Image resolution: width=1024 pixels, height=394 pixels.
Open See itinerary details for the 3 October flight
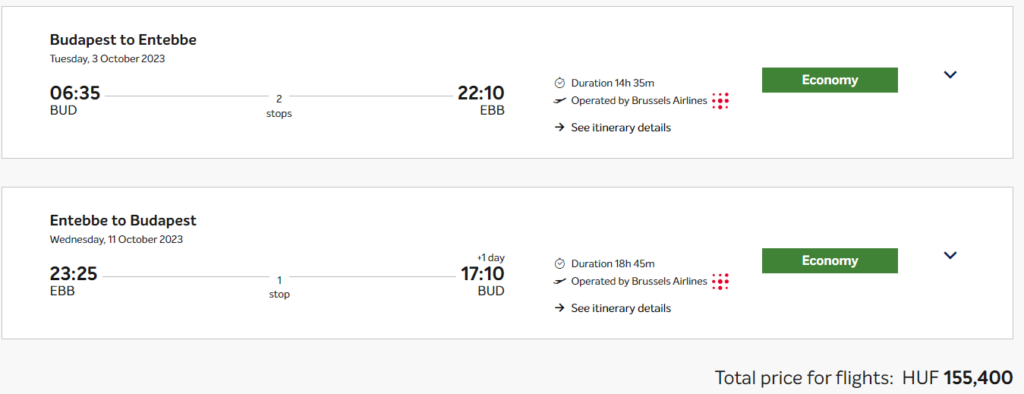[620, 127]
